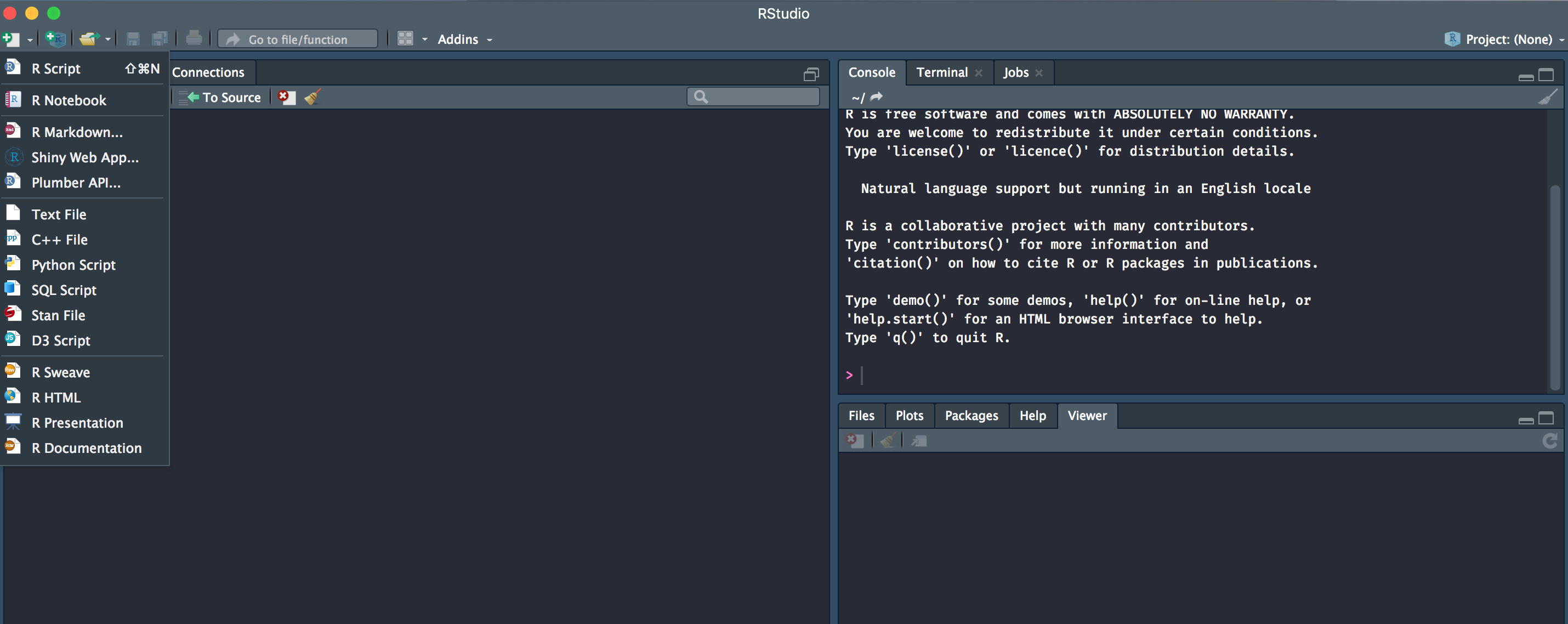Image resolution: width=1568 pixels, height=624 pixels.
Task: Click the broom icon beside To Source
Action: click(x=313, y=97)
